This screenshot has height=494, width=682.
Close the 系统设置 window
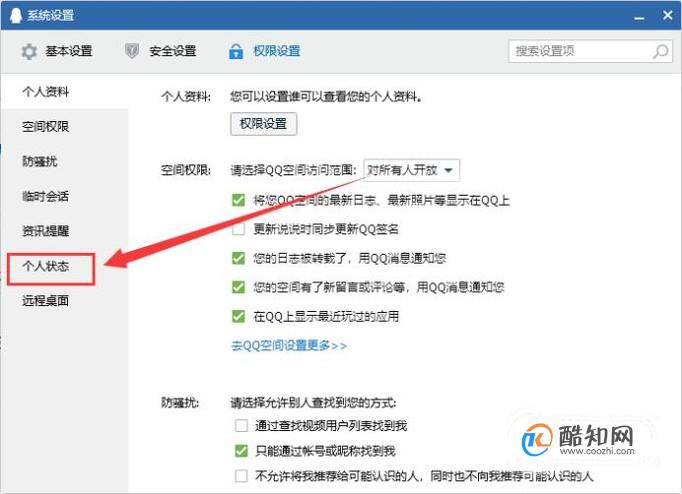pos(668,15)
